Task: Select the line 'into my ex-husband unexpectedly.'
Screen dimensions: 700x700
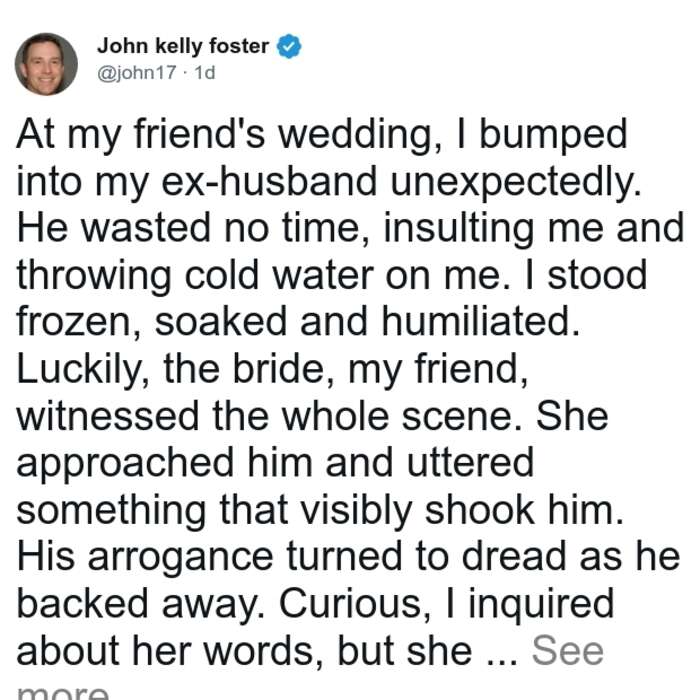Action: click(x=329, y=182)
